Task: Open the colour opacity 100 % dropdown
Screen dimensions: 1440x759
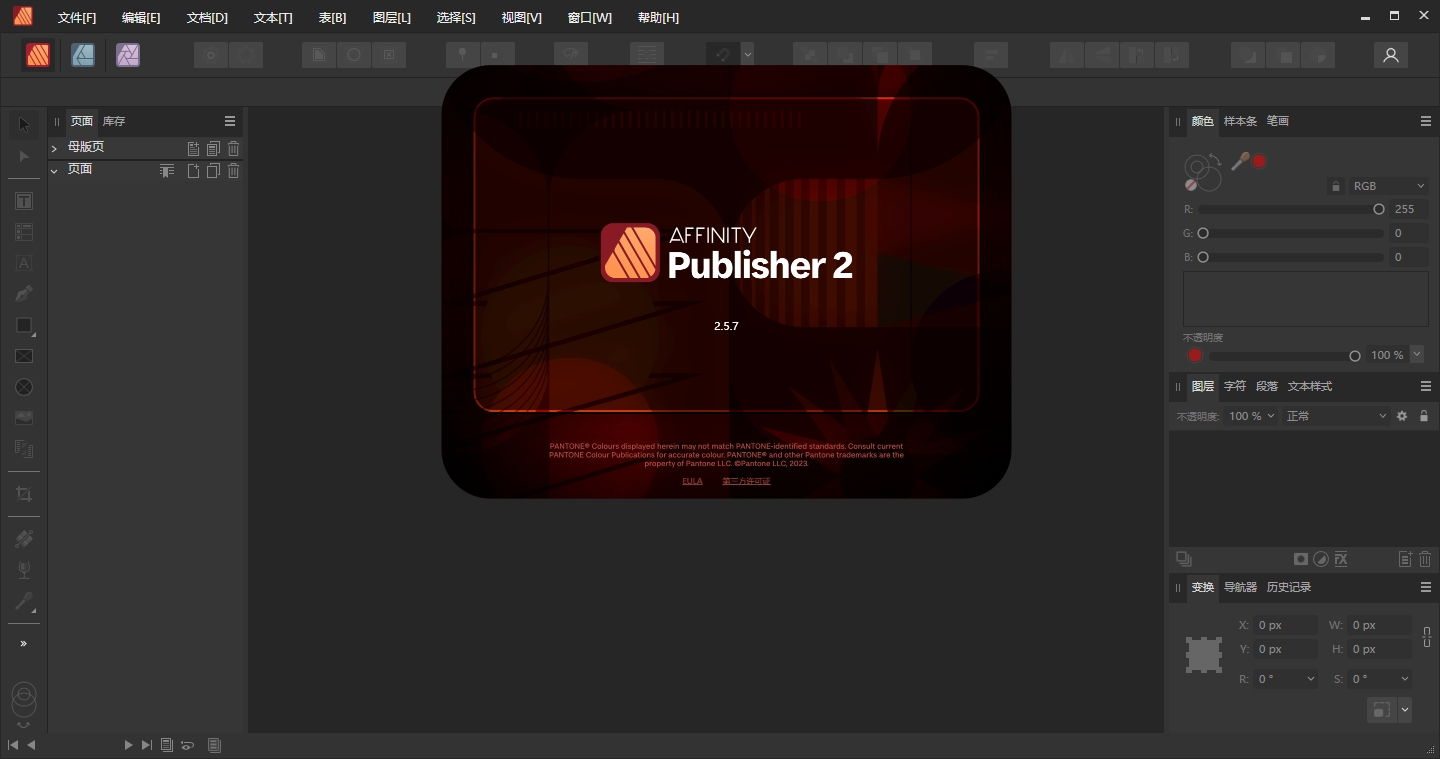Action: tap(1418, 355)
